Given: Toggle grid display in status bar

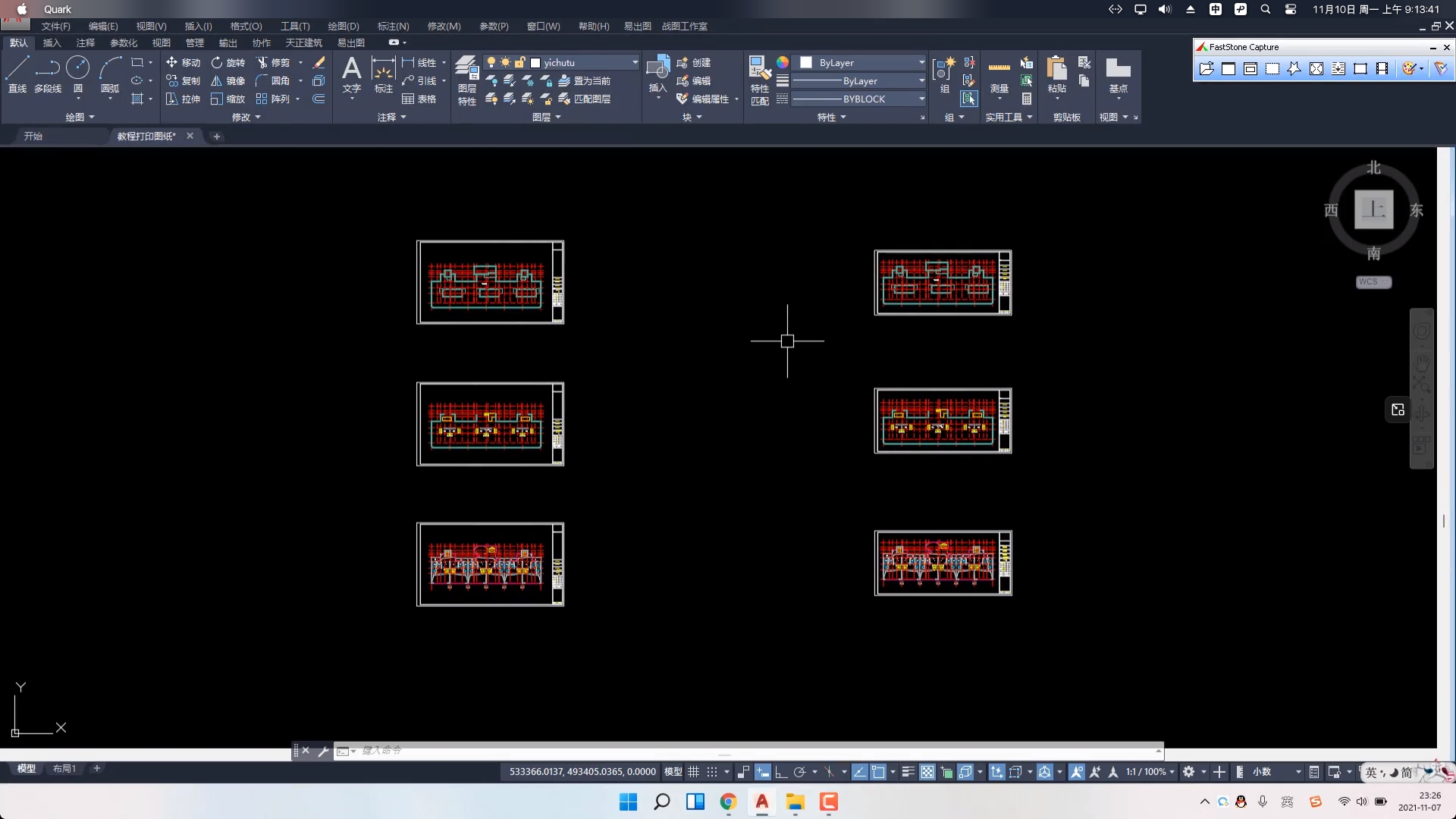Looking at the screenshot, I should [693, 772].
